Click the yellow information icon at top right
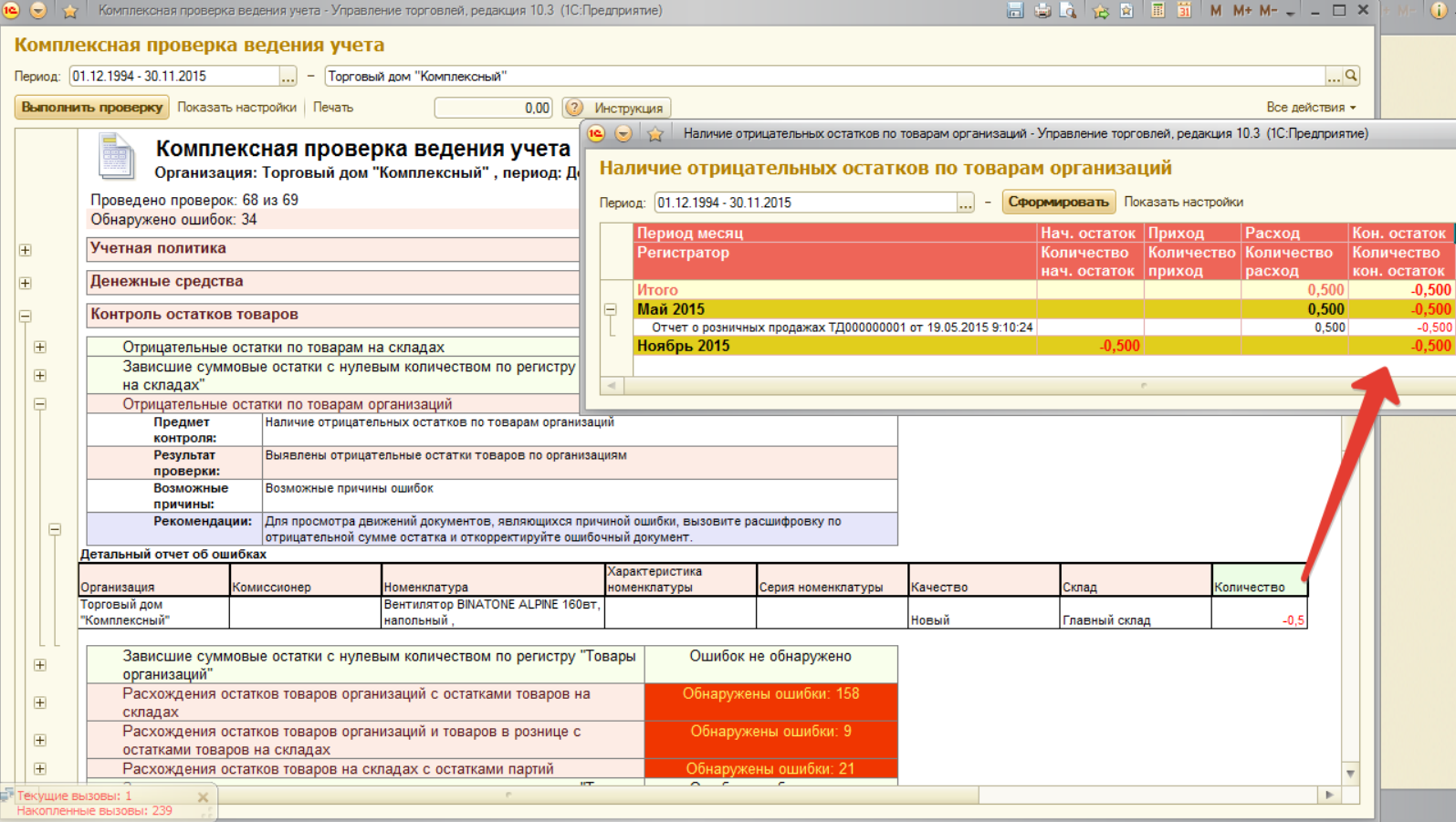Image resolution: width=1456 pixels, height=822 pixels. (x=1439, y=11)
